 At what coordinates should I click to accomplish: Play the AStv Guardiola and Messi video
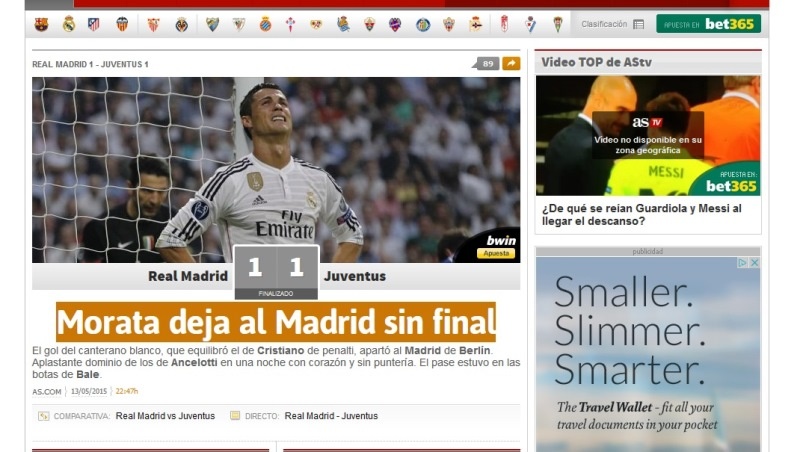[648, 135]
